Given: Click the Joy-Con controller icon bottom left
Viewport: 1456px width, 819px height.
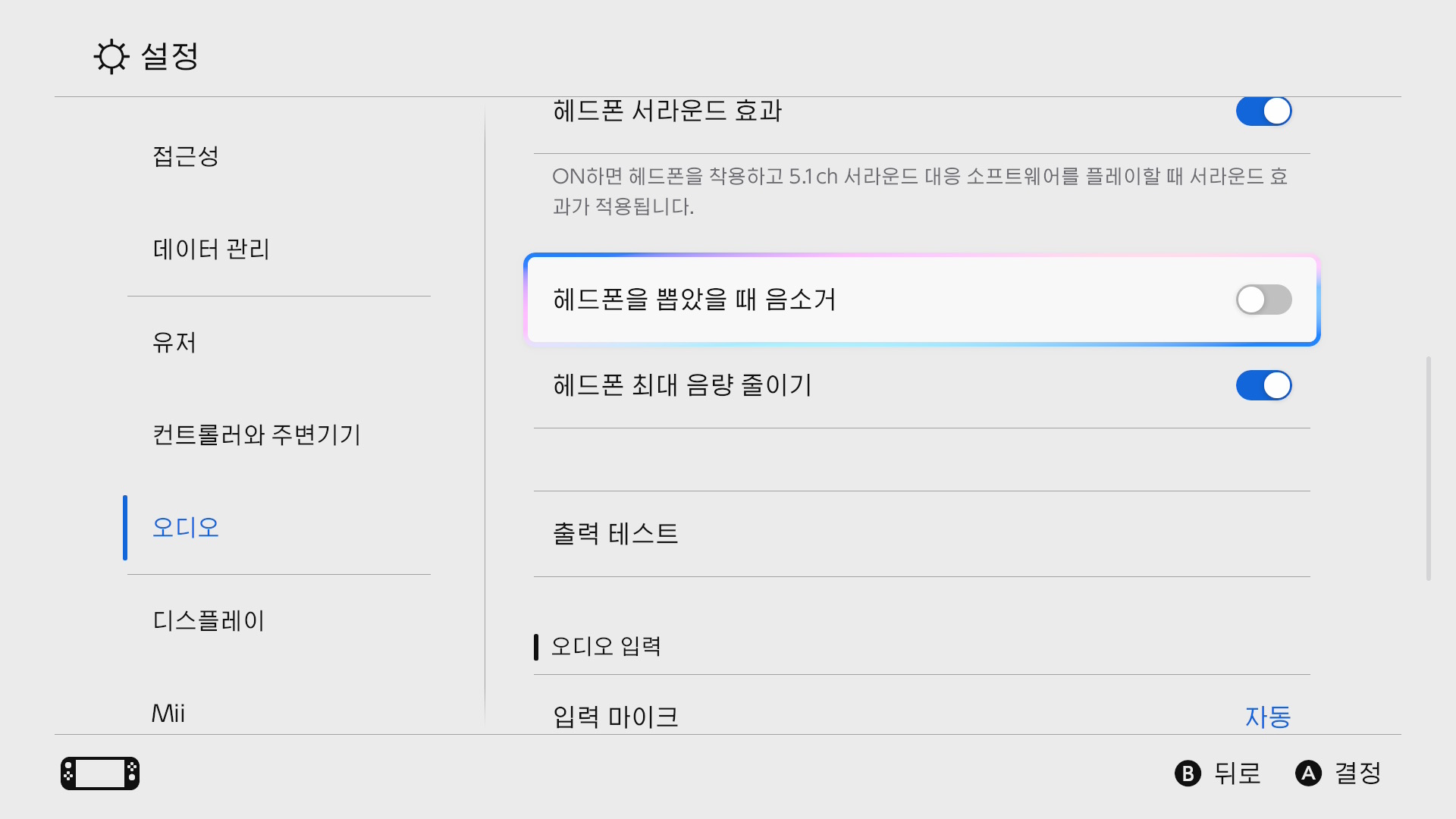Looking at the screenshot, I should pyautogui.click(x=99, y=773).
